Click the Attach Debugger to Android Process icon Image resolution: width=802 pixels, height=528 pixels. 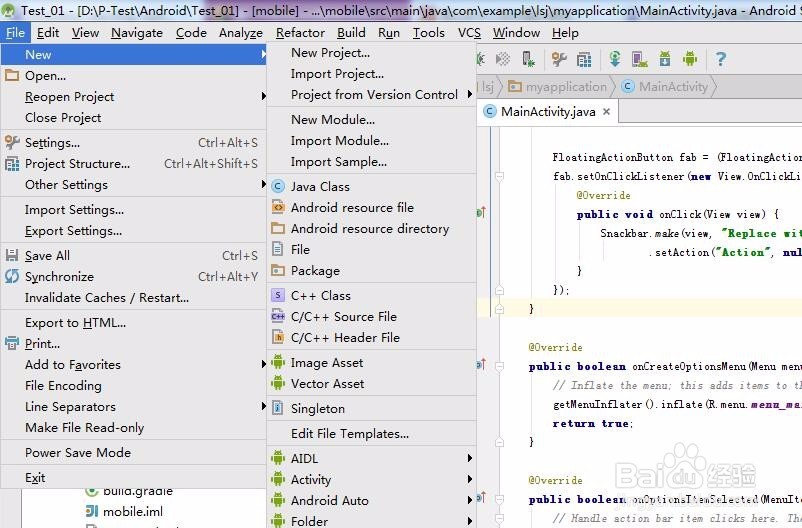pos(528,59)
